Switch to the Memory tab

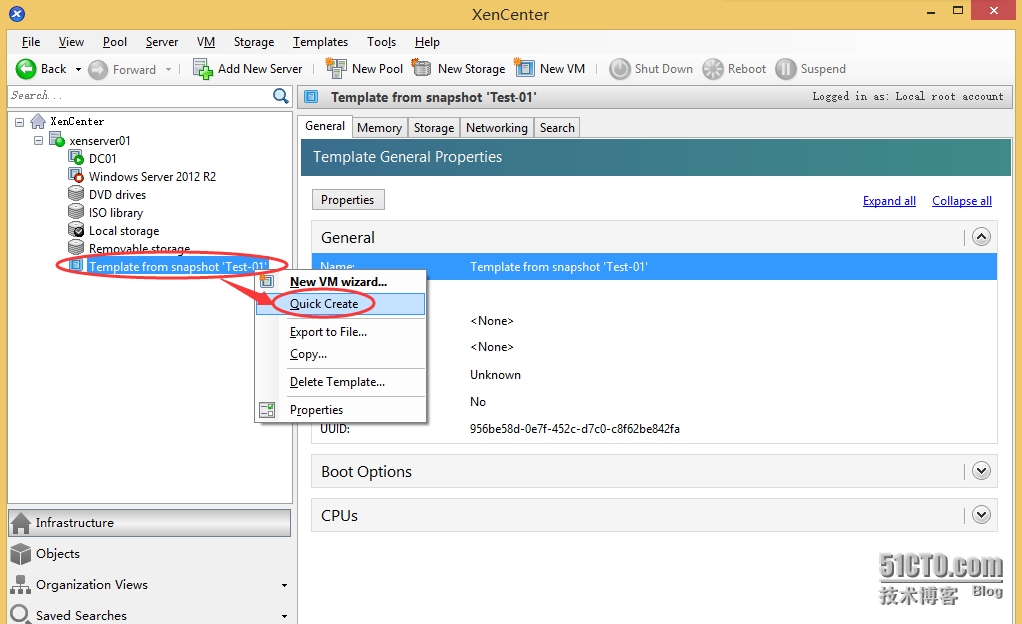pos(379,128)
